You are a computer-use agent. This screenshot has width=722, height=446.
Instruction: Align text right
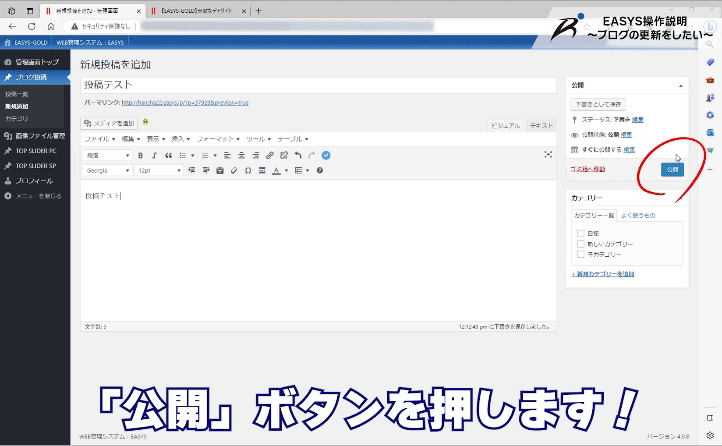click(x=256, y=156)
